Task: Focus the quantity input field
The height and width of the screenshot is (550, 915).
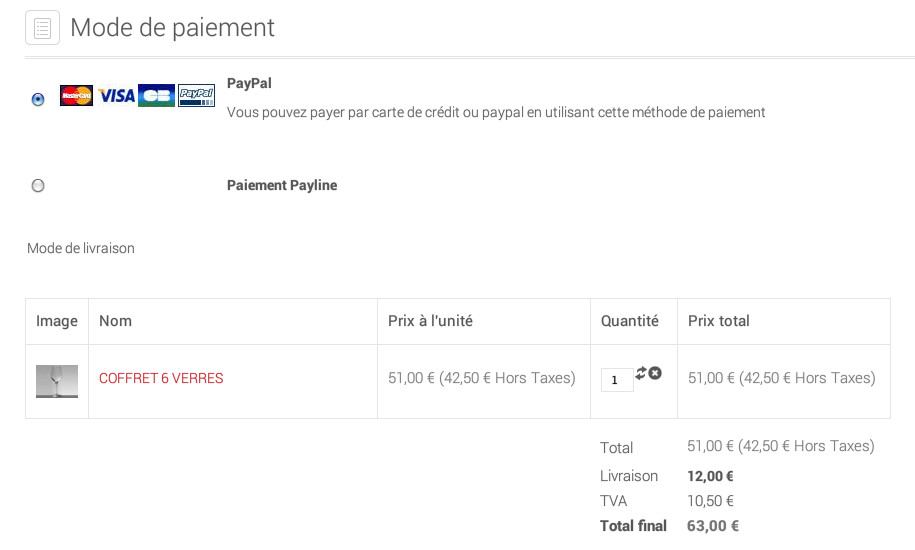Action: (x=617, y=380)
